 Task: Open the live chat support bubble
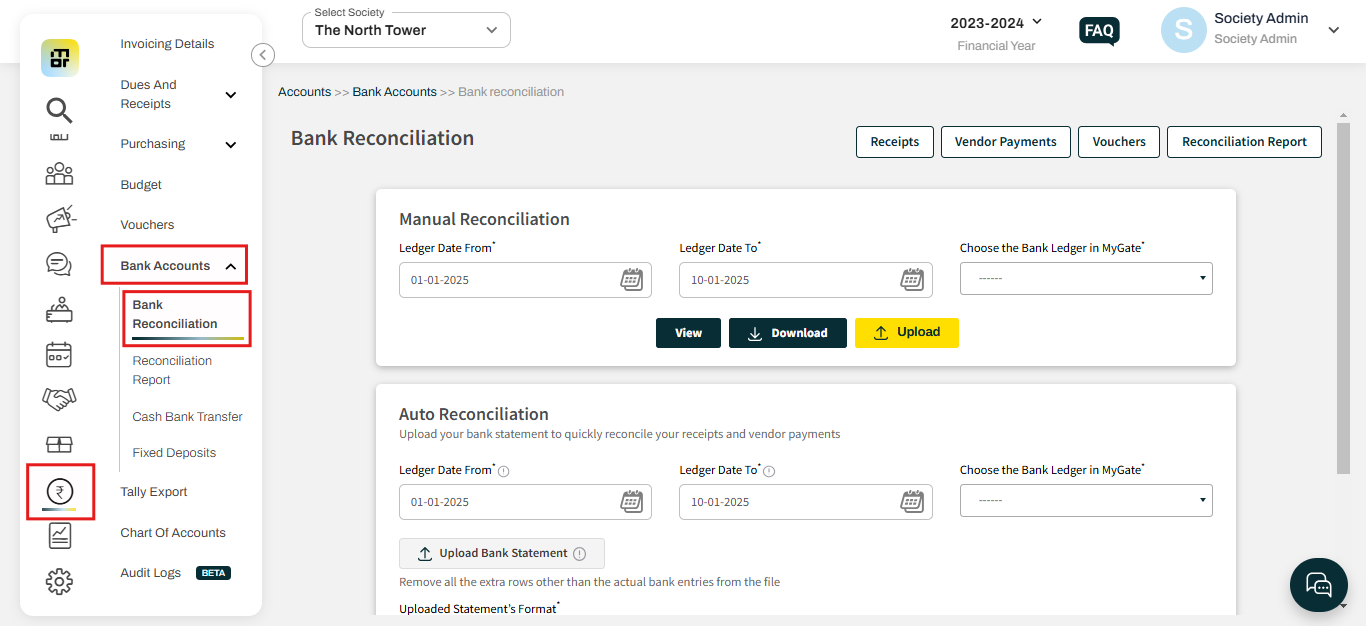(x=1319, y=585)
